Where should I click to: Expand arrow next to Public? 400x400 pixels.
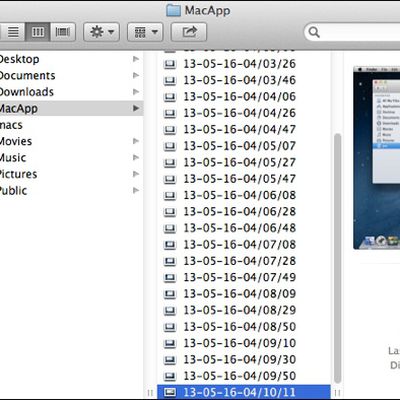tap(136, 190)
